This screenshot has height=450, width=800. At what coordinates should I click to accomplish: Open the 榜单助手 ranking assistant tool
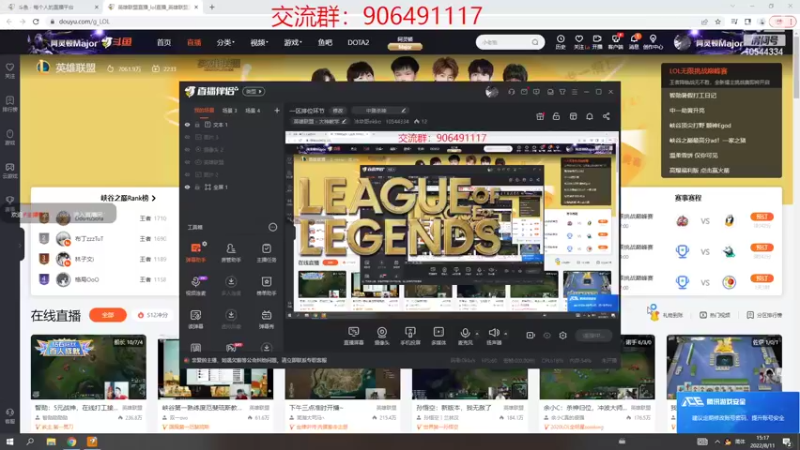(266, 286)
